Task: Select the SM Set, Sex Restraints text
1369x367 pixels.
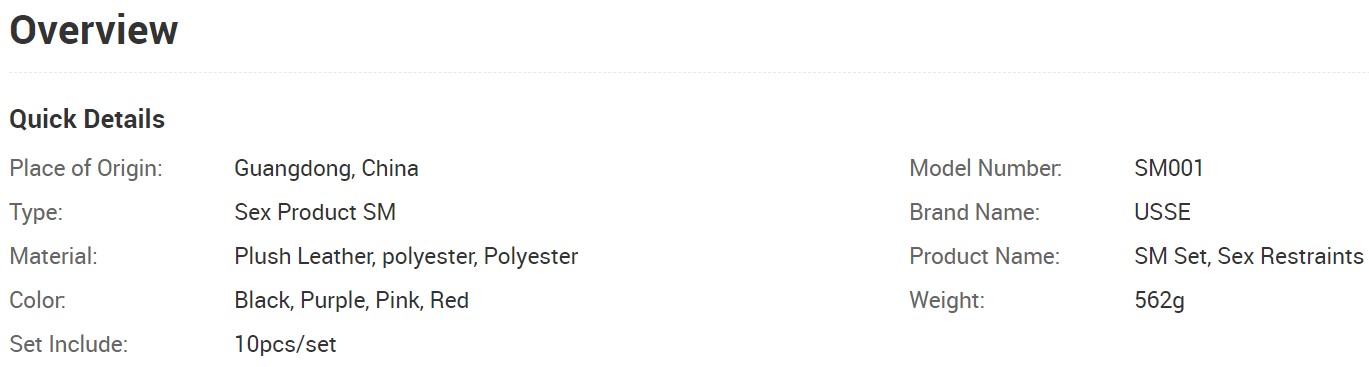Action: pos(1249,256)
